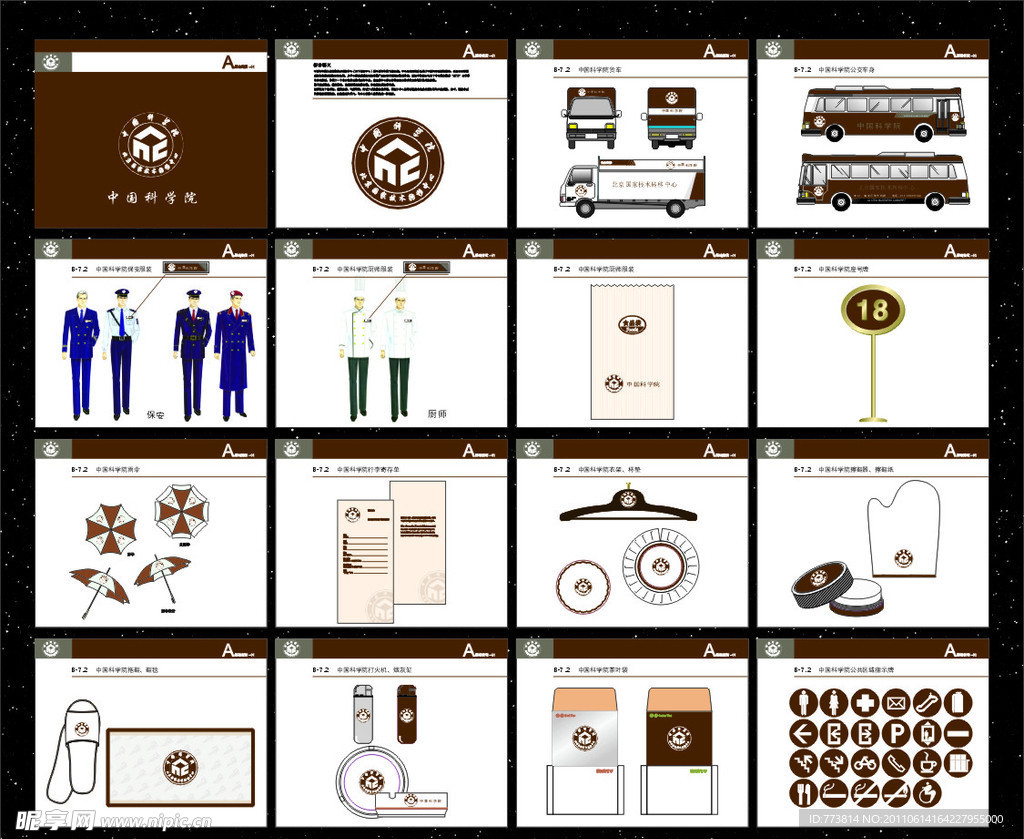Select the brown clothes hanger
Image resolution: width=1024 pixels, height=839 pixels.
(628, 502)
